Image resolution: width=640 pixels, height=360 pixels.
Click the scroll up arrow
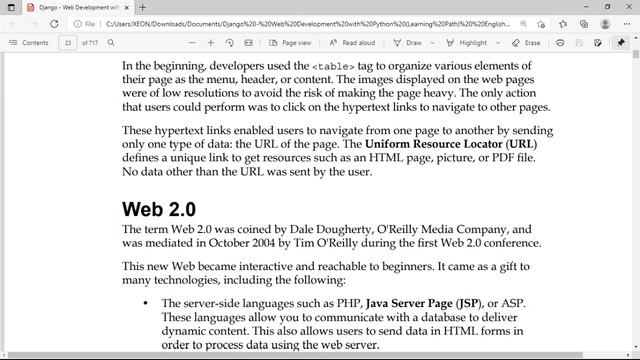click(x=636, y=38)
